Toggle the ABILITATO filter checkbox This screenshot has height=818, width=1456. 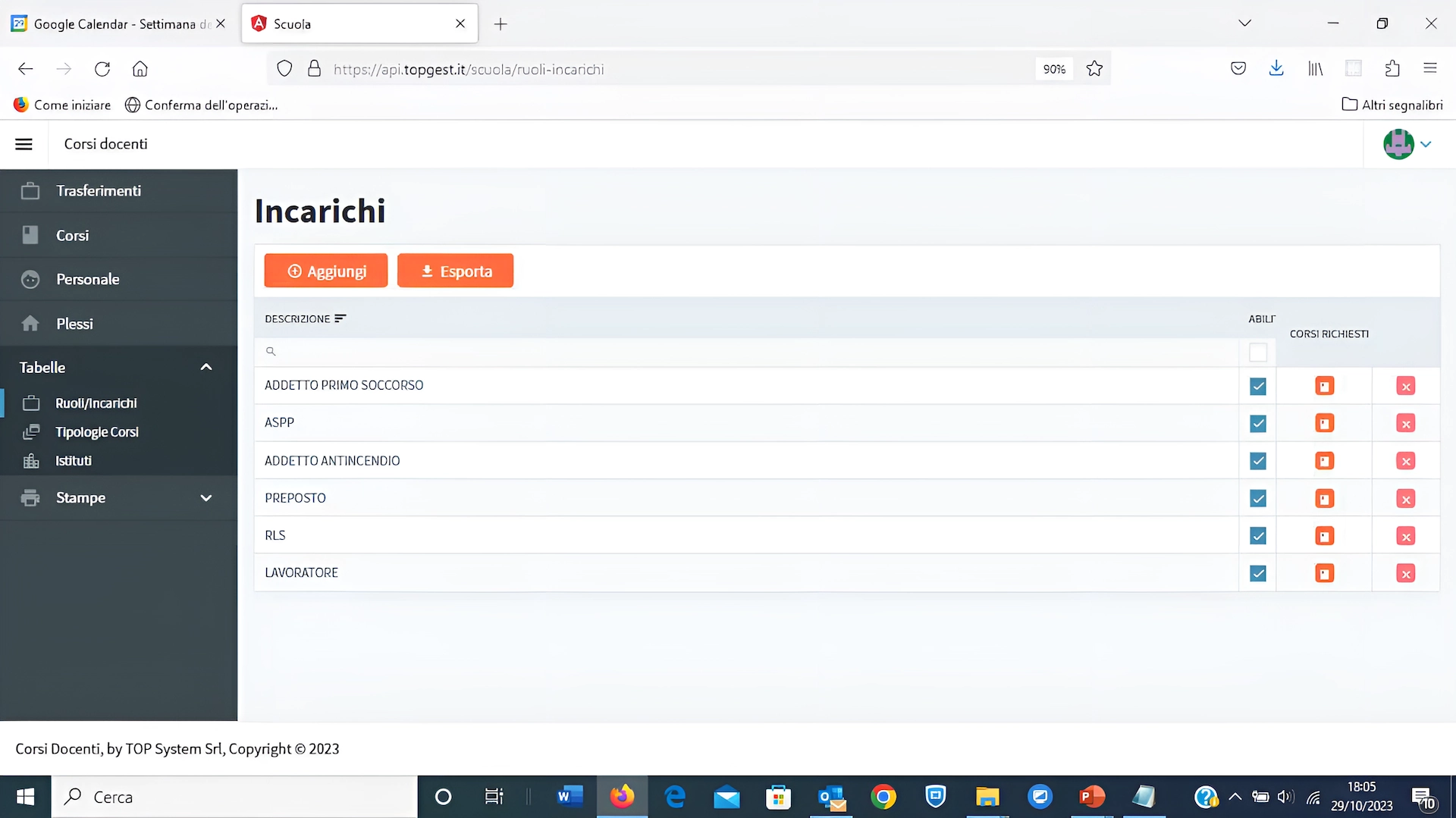(1257, 353)
